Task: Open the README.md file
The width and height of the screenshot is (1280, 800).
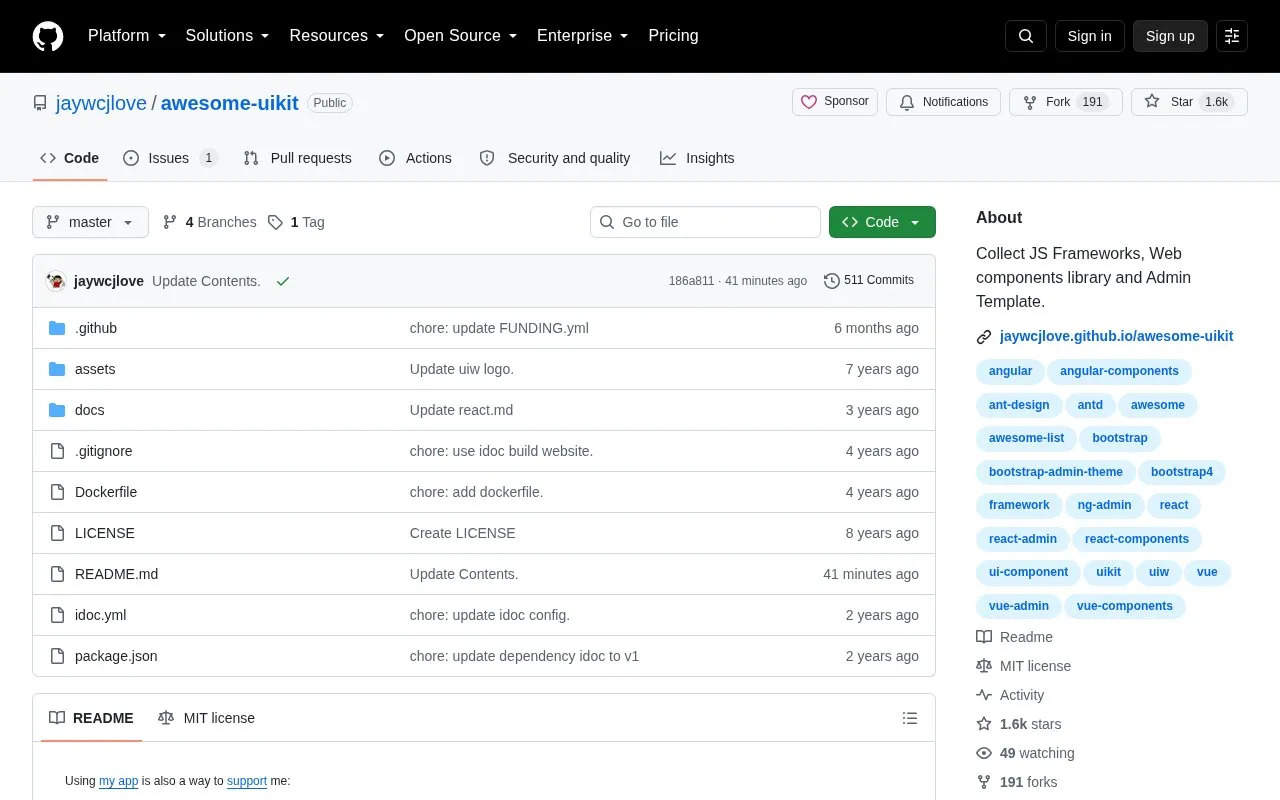Action: tap(116, 574)
